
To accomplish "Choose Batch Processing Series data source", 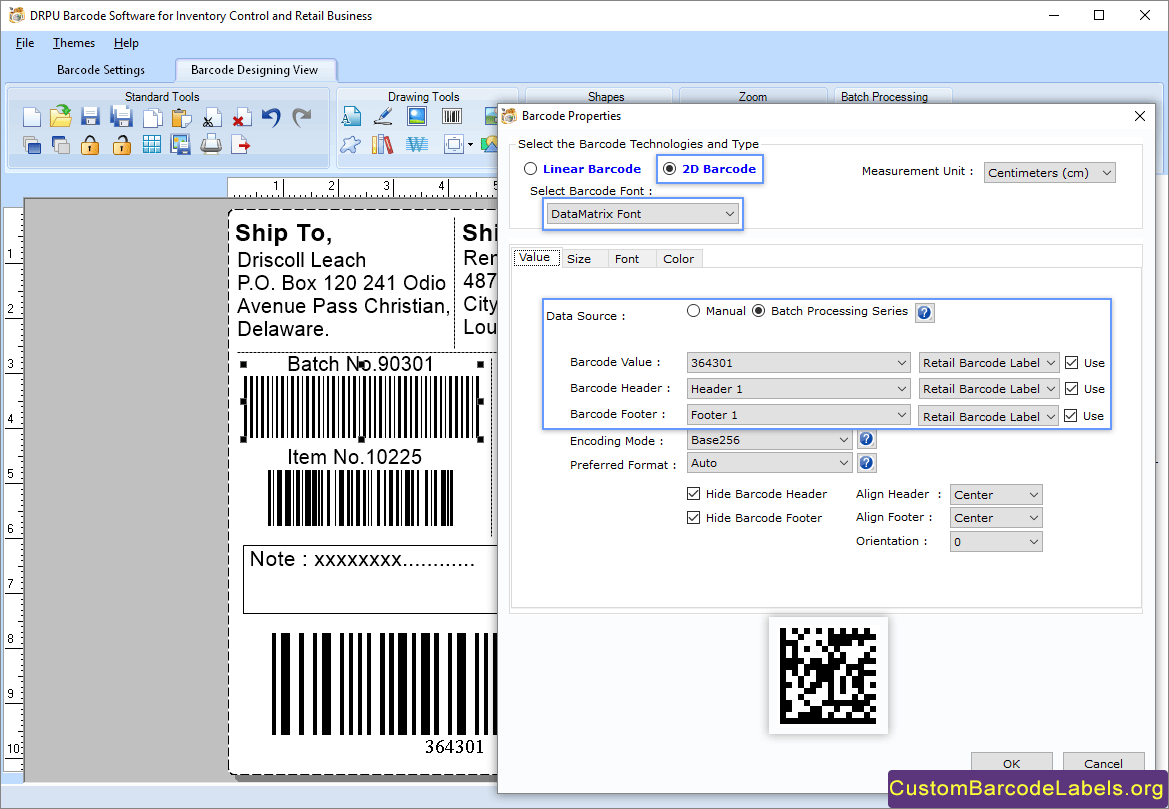I will pos(758,311).
